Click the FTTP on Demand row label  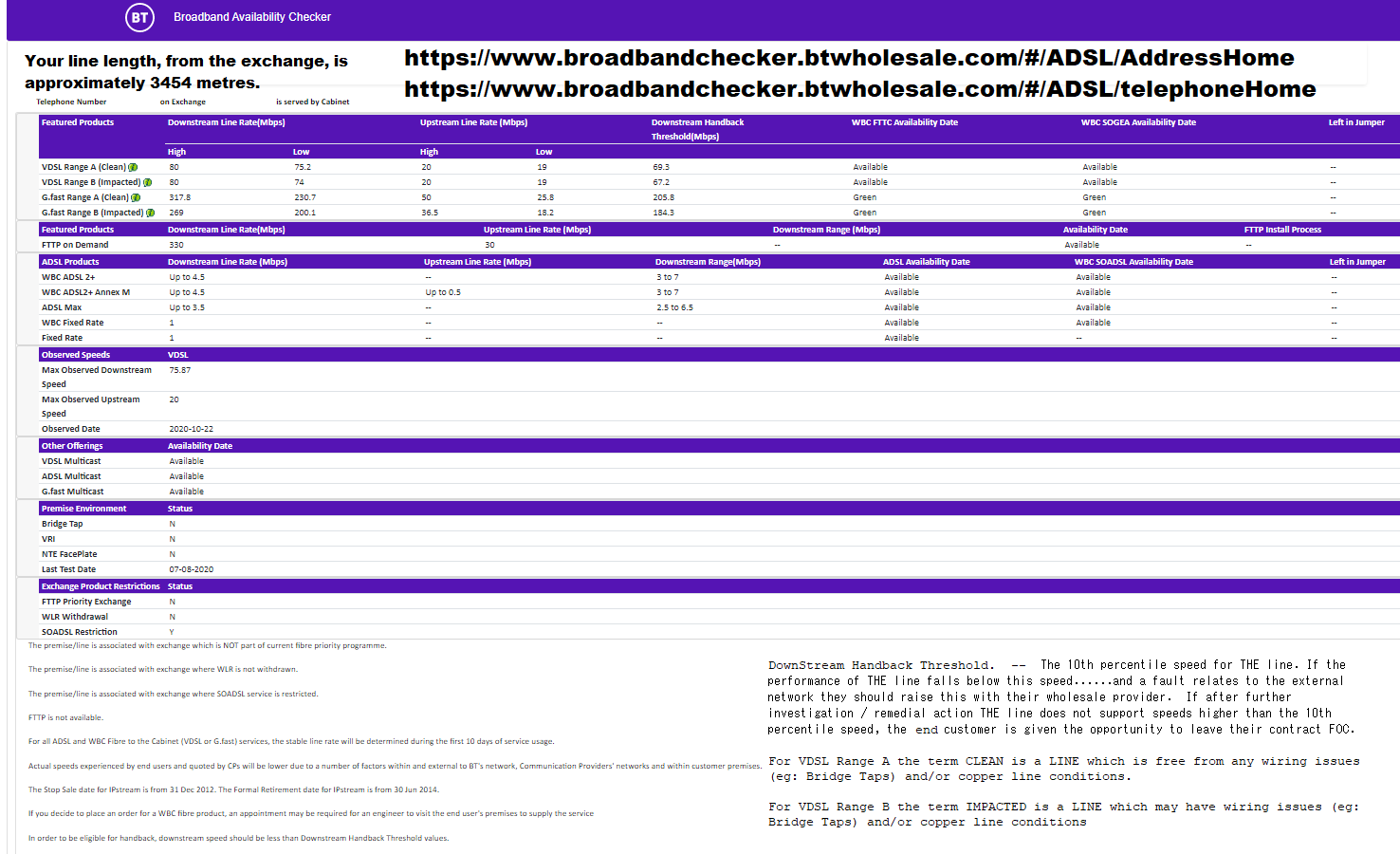tap(75, 245)
